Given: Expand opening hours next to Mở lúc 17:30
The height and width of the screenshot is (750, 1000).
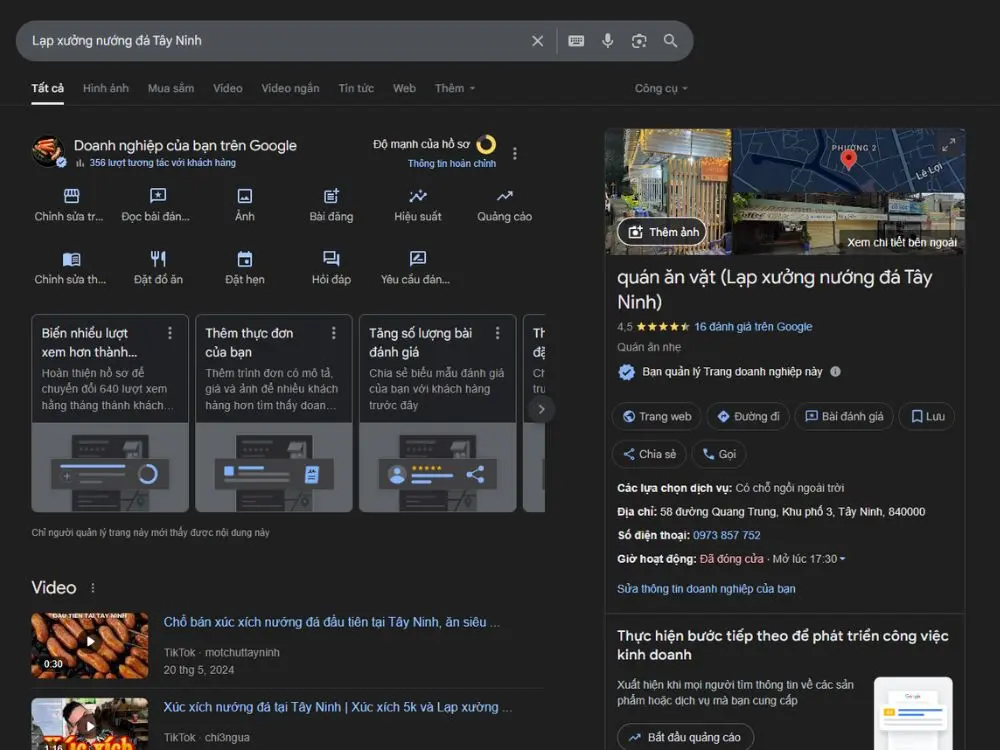Looking at the screenshot, I should (x=842, y=559).
